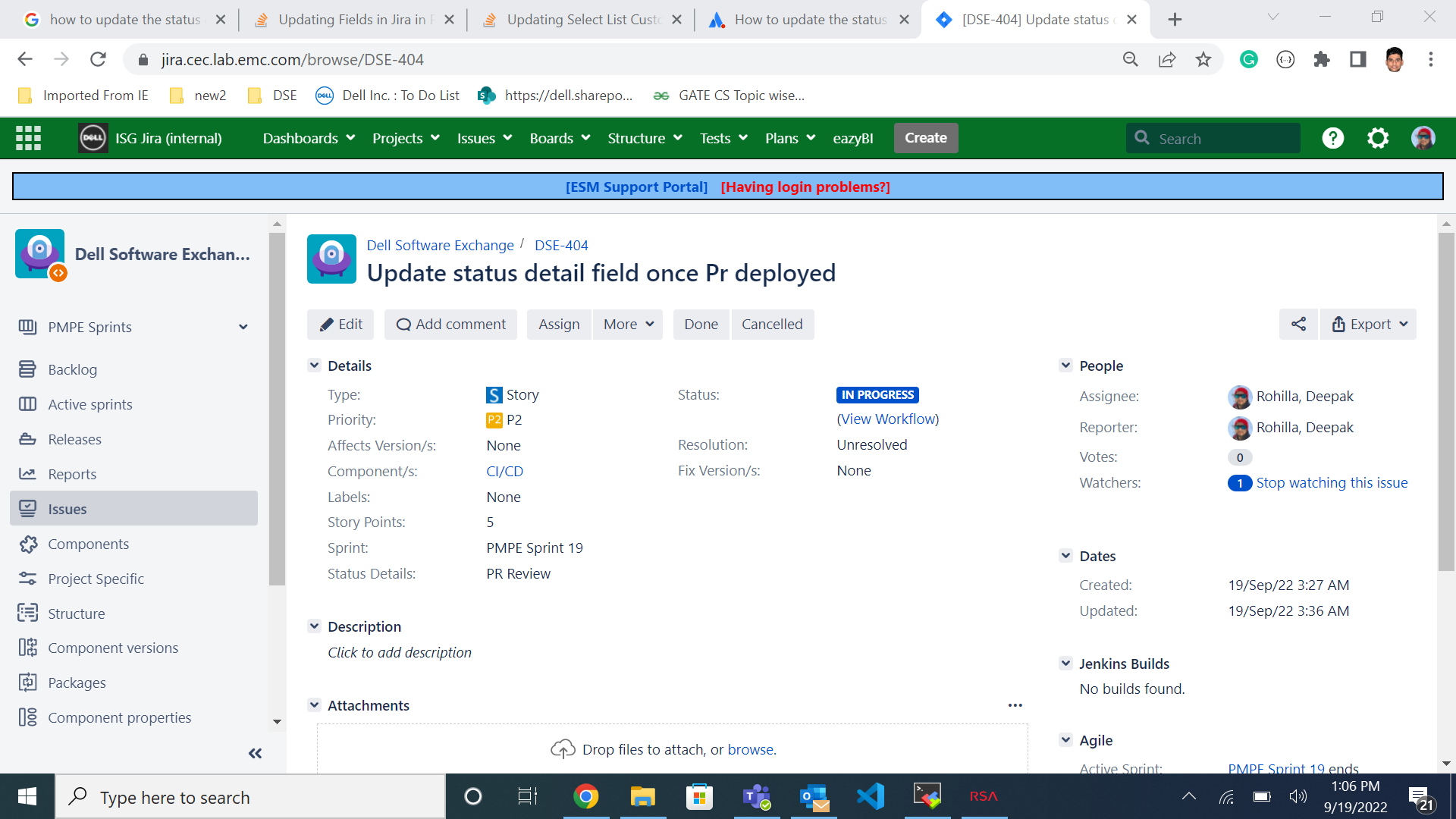This screenshot has height=819, width=1456.
Task: Collapse the Details section chevron
Action: pyautogui.click(x=314, y=365)
